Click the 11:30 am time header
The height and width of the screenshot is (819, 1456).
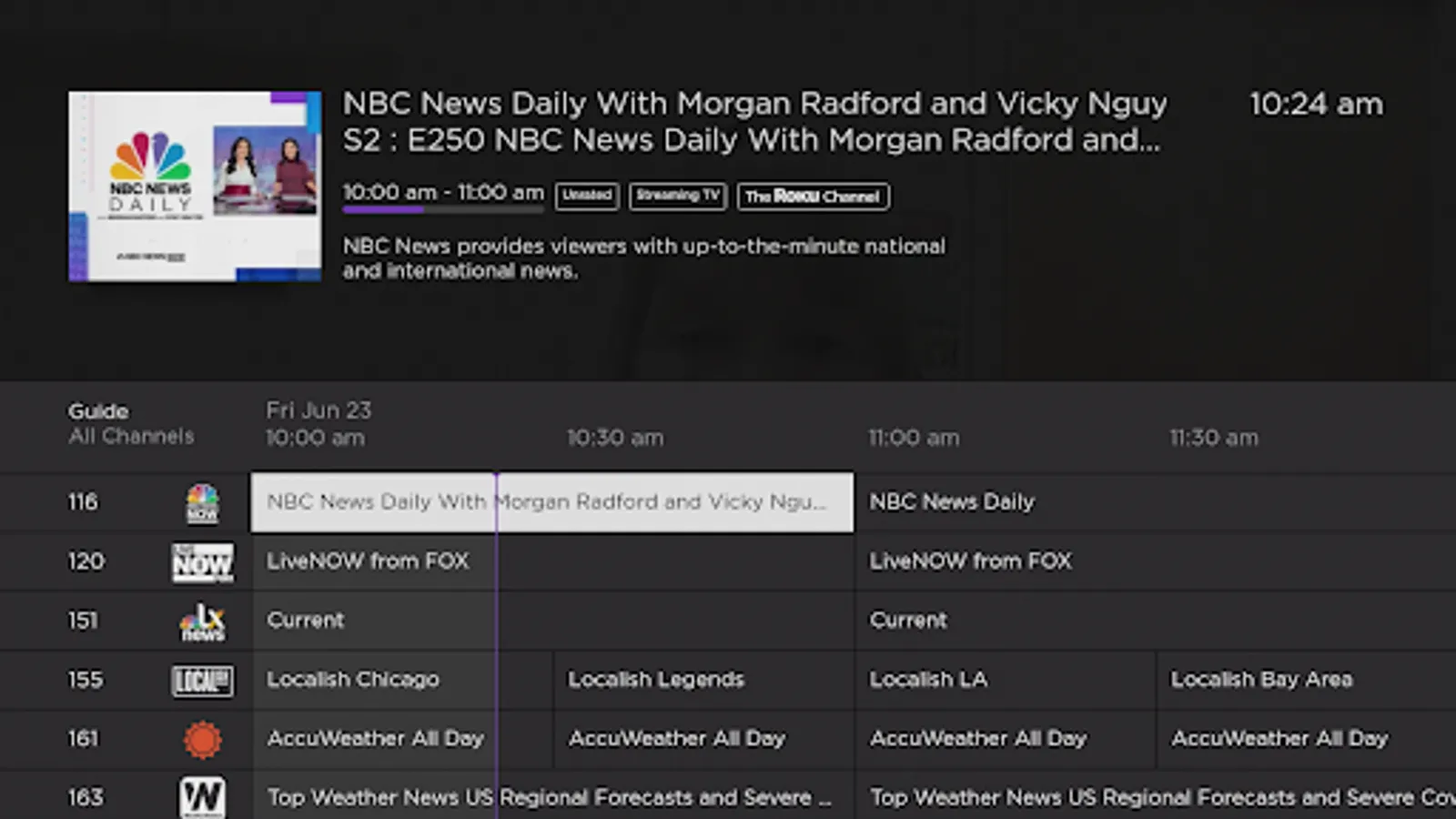click(x=1214, y=438)
